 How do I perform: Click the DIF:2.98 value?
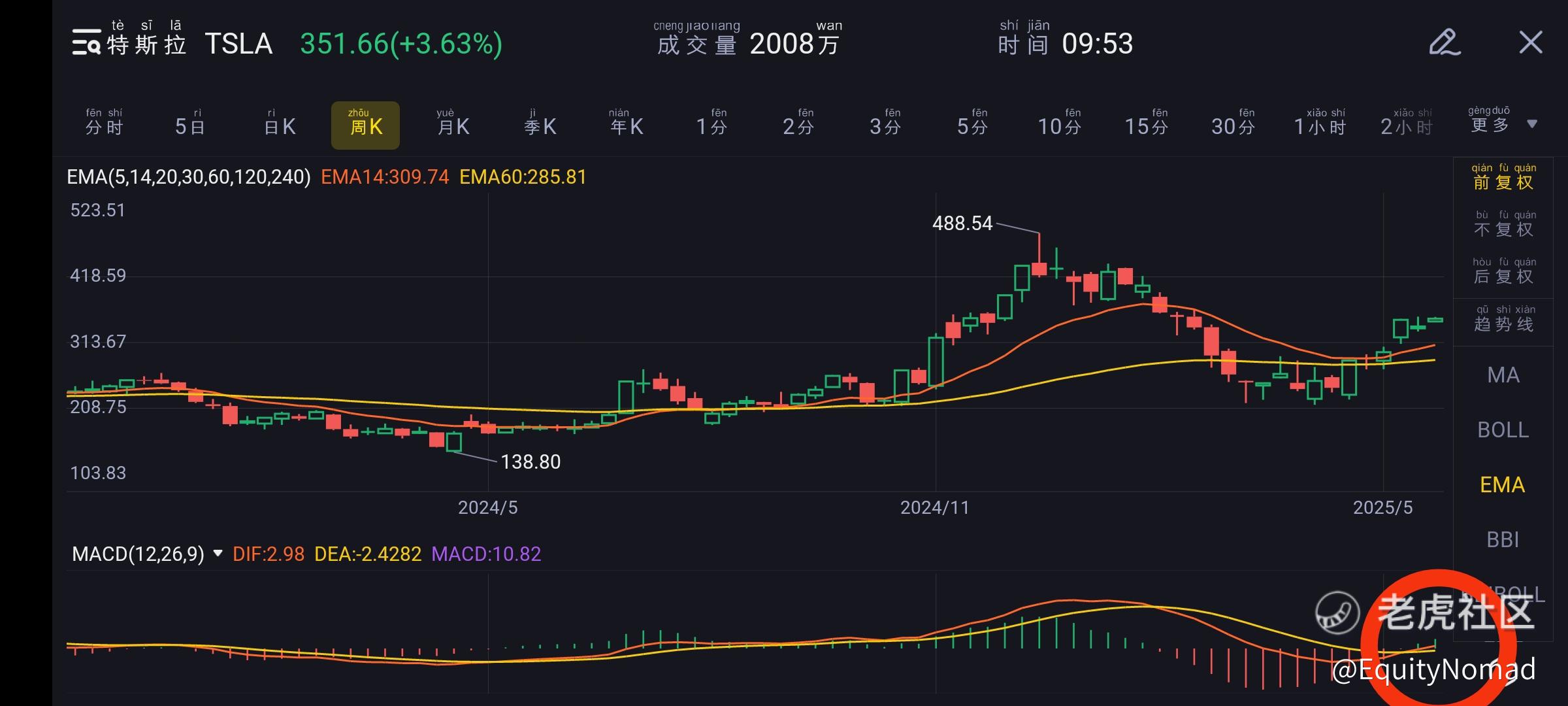[269, 554]
